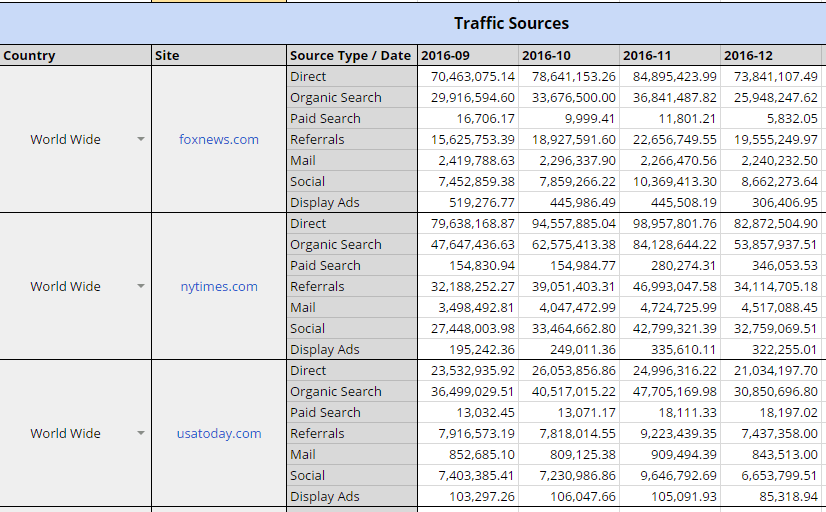Open the usatoday.com link

coord(218,434)
